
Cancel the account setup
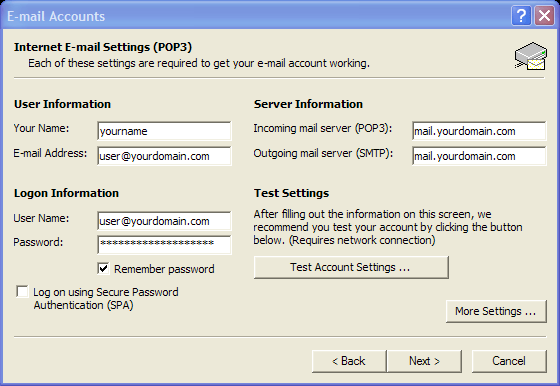coord(509,361)
